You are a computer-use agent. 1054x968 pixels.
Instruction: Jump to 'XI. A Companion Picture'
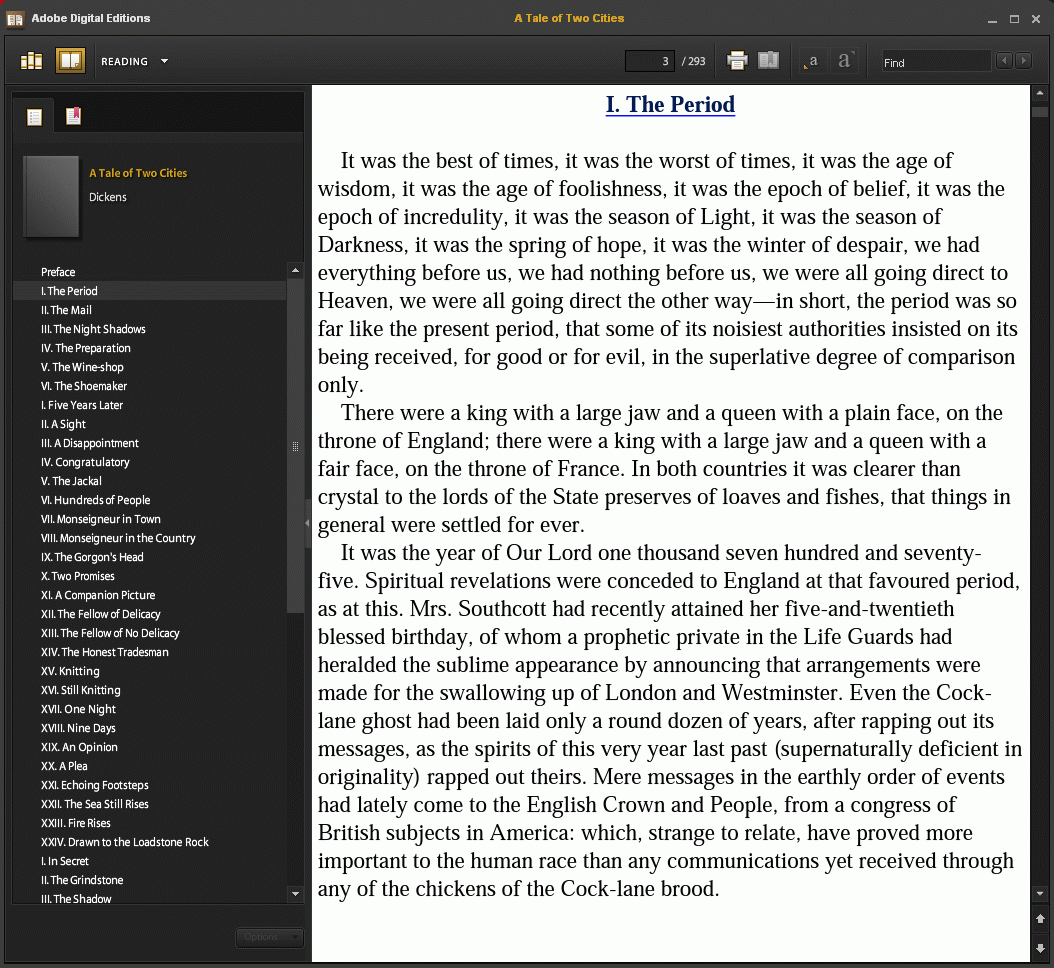tap(97, 596)
